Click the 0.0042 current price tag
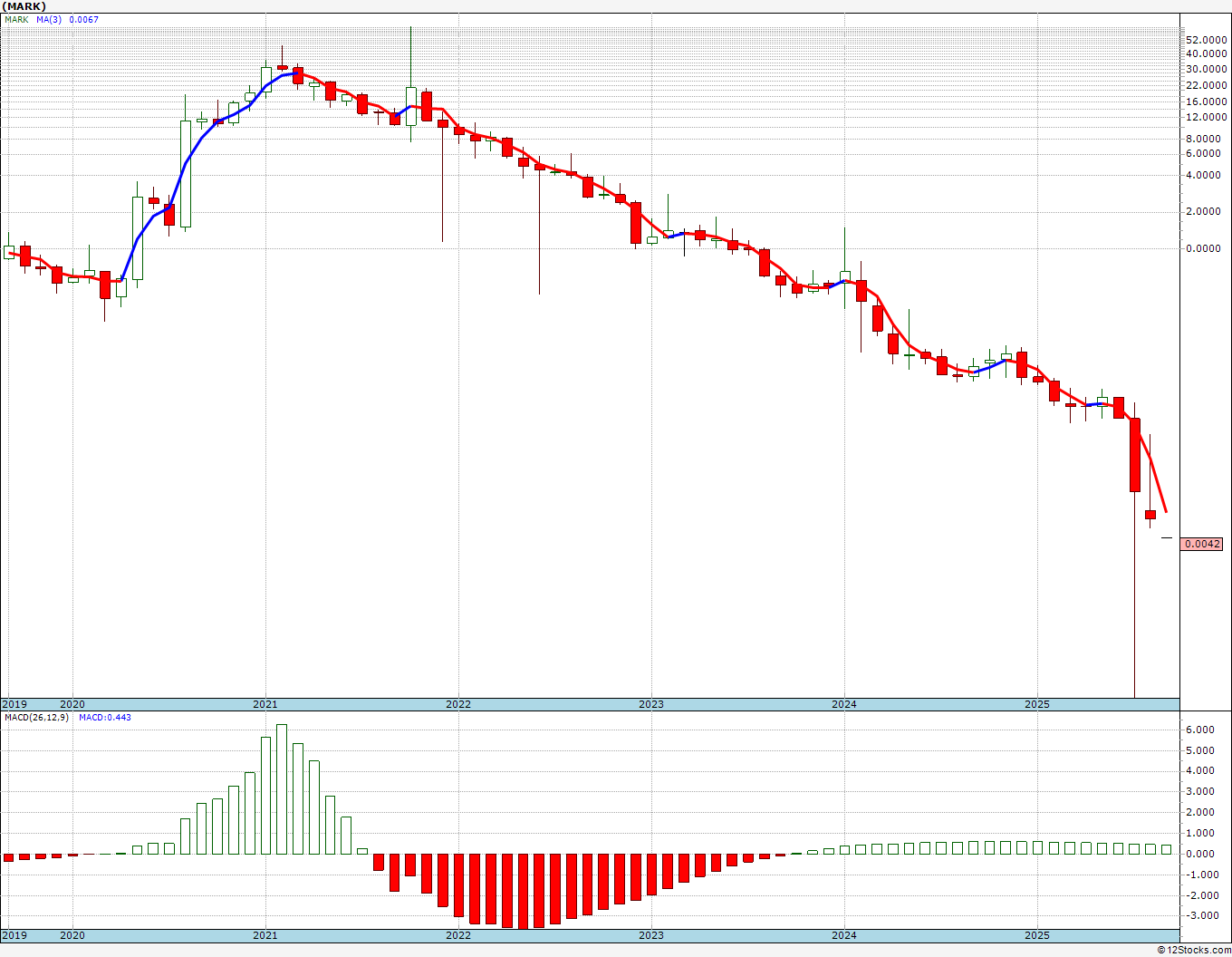Viewport: 1232px width, 957px height. point(1203,544)
